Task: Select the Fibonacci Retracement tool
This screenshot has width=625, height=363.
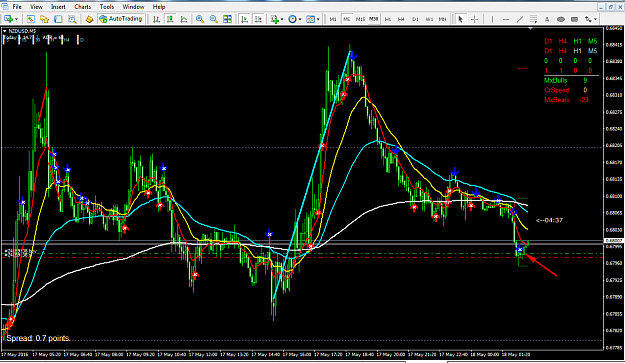Action: click(533, 19)
